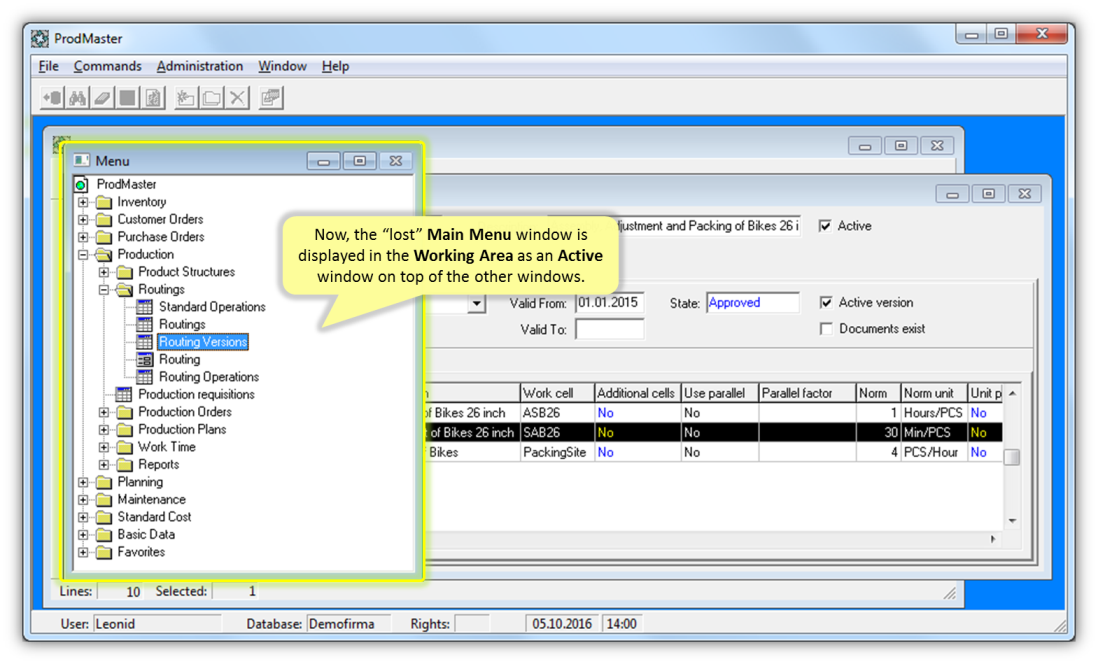Image resolution: width=1098 pixels, height=664 pixels.
Task: Click the Hours/PCS norm unit cell
Action: click(x=934, y=413)
